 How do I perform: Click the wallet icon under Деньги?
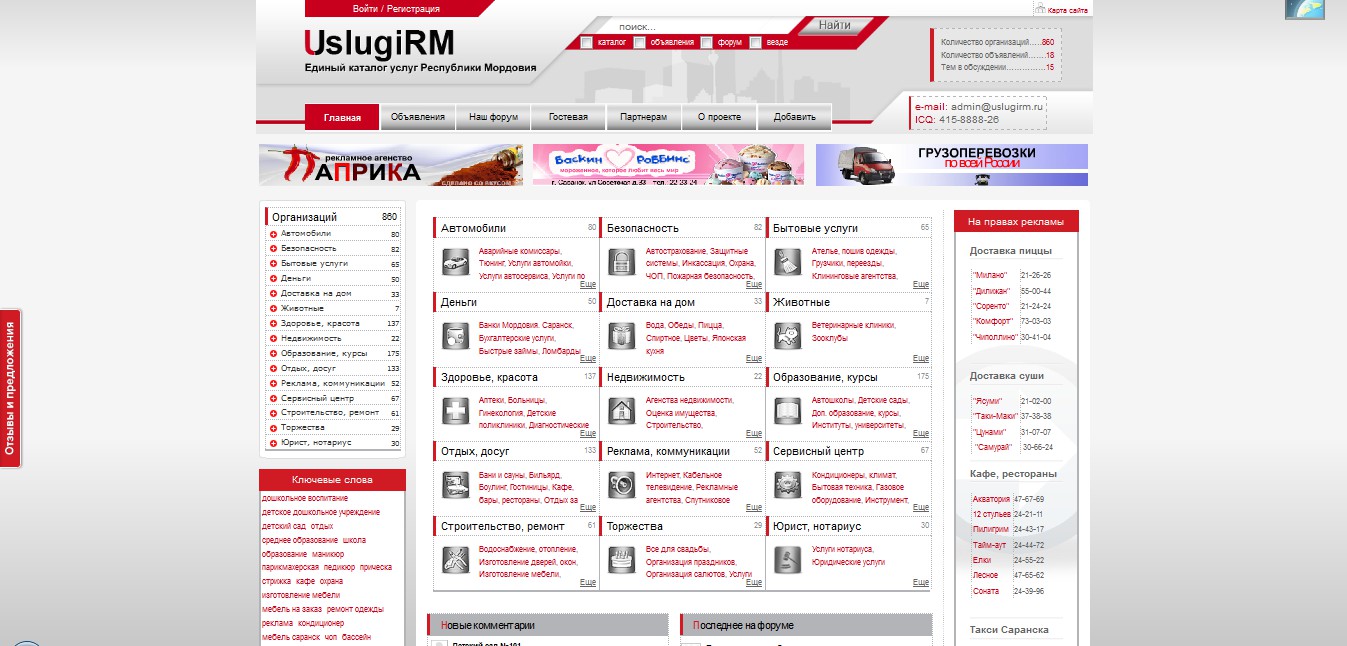pos(455,336)
